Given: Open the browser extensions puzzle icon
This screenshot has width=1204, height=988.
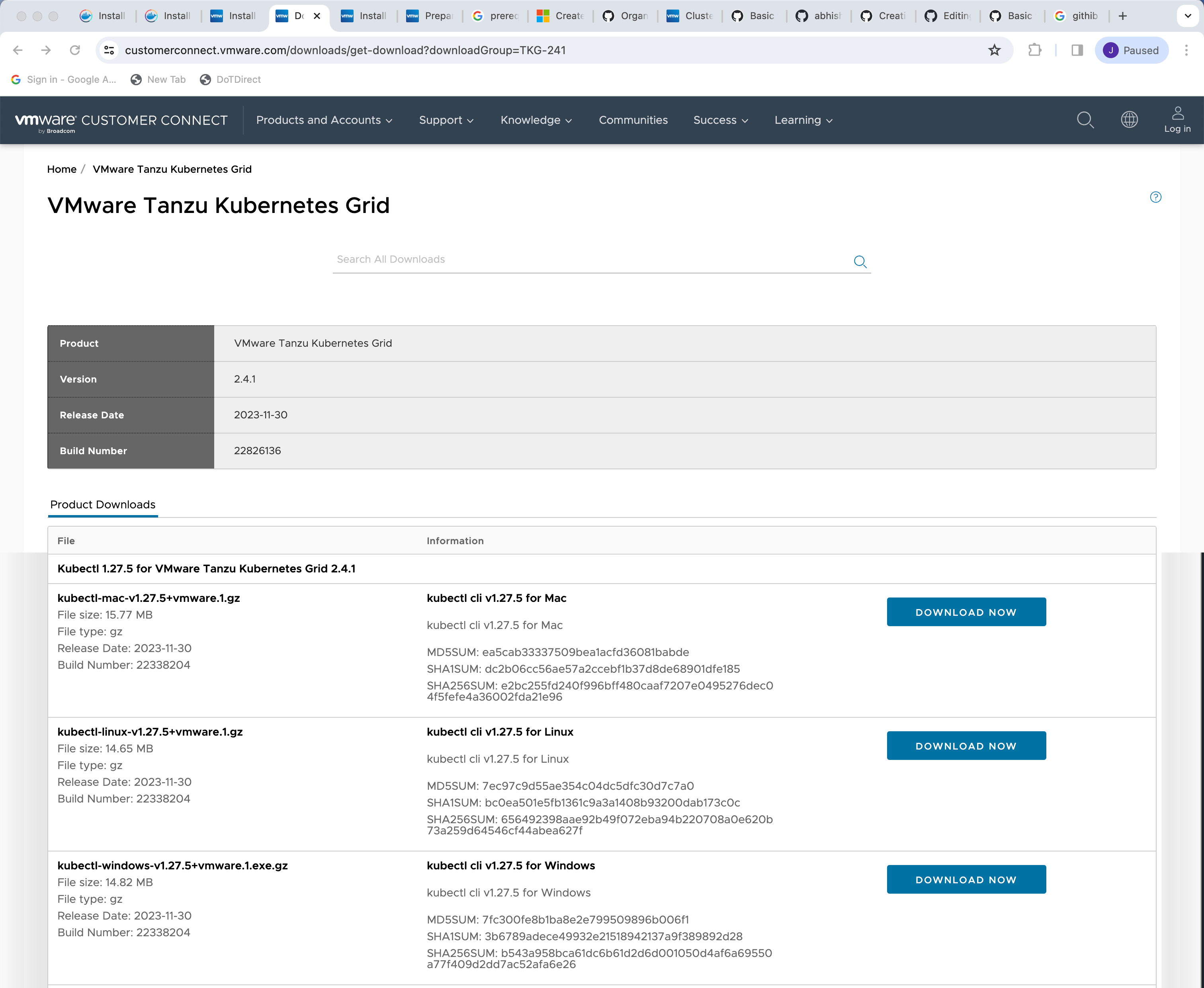Looking at the screenshot, I should pyautogui.click(x=1035, y=50).
